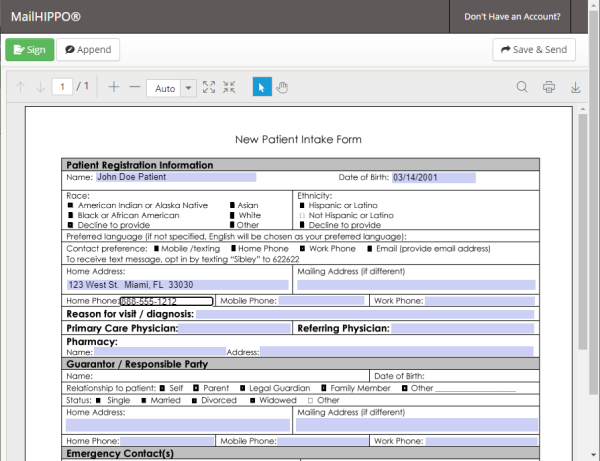Open Don't Have an Account link
Image resolution: width=600 pixels, height=461 pixels.
click(x=512, y=17)
